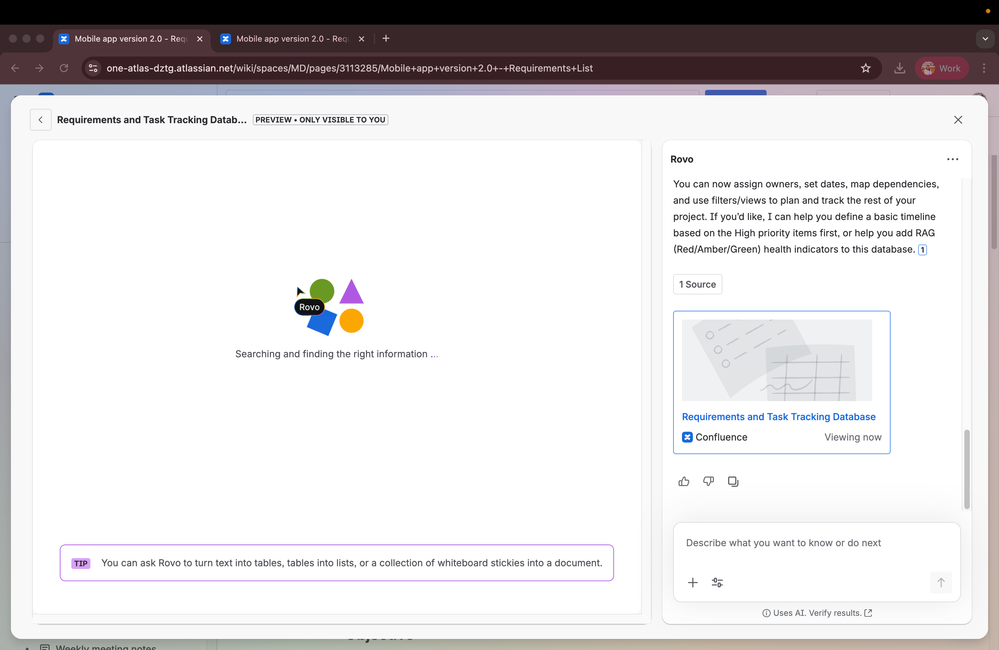Open site permissions icon in address bar
This screenshot has height=650, width=999.
92,68
